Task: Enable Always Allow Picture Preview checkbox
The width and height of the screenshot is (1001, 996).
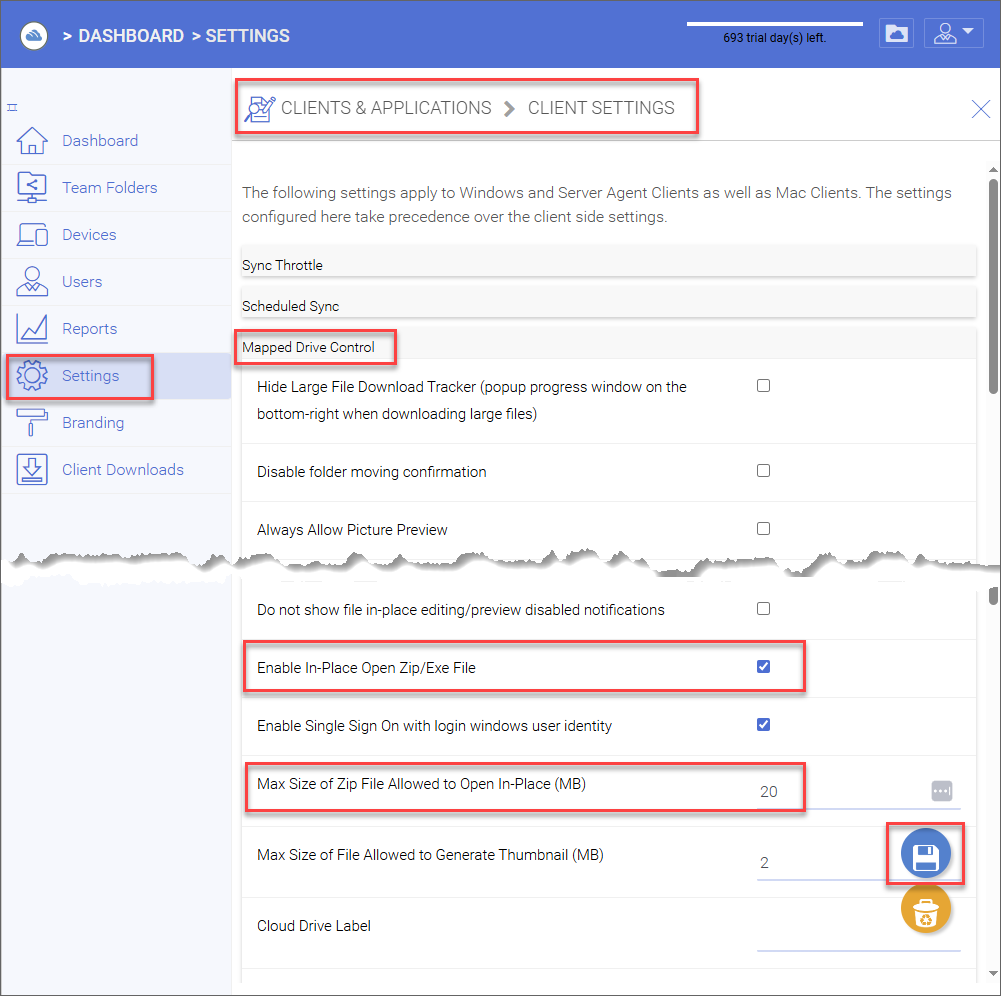Action: [764, 529]
